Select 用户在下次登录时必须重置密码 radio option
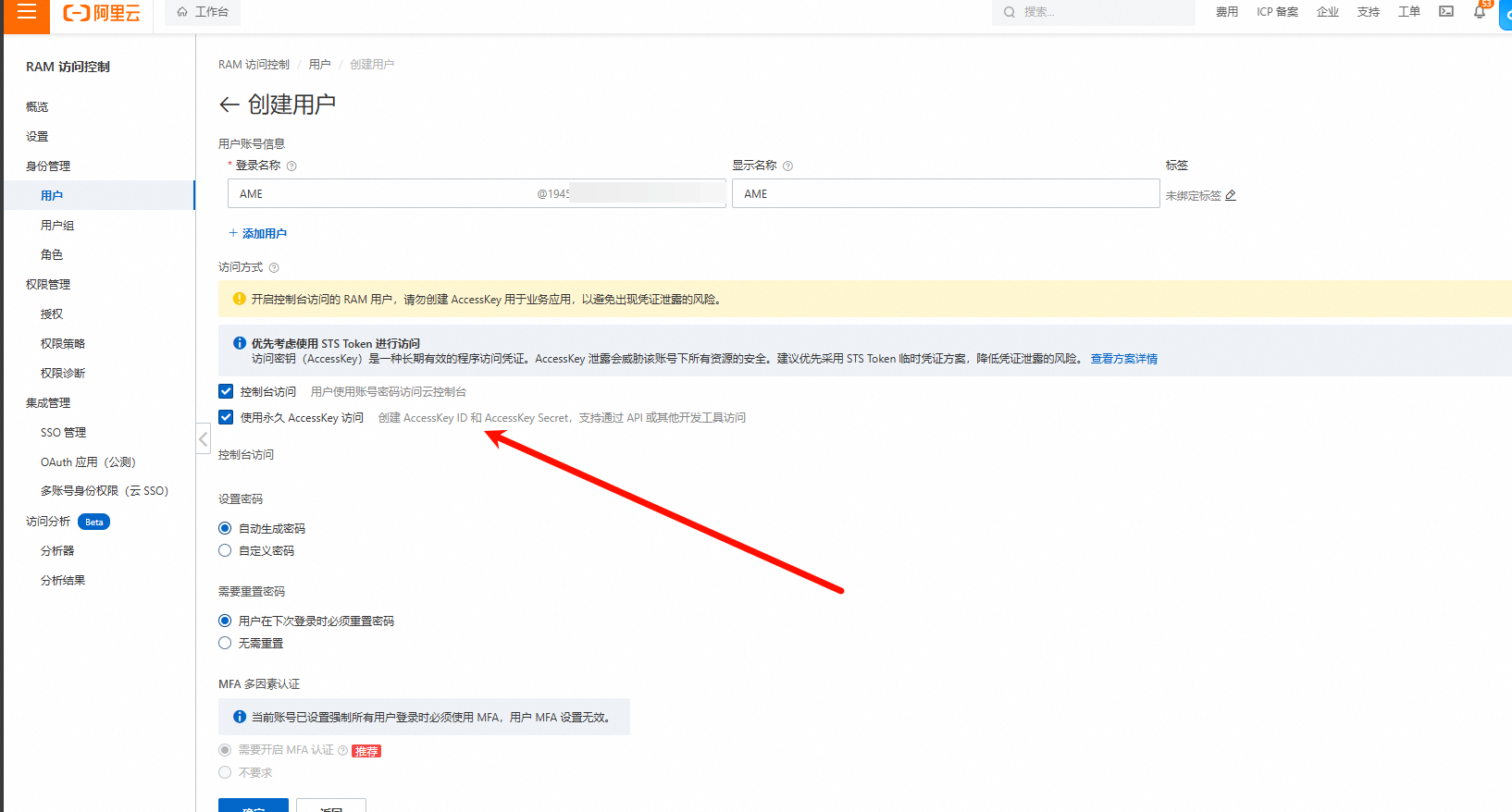The height and width of the screenshot is (812, 1512). 225,621
